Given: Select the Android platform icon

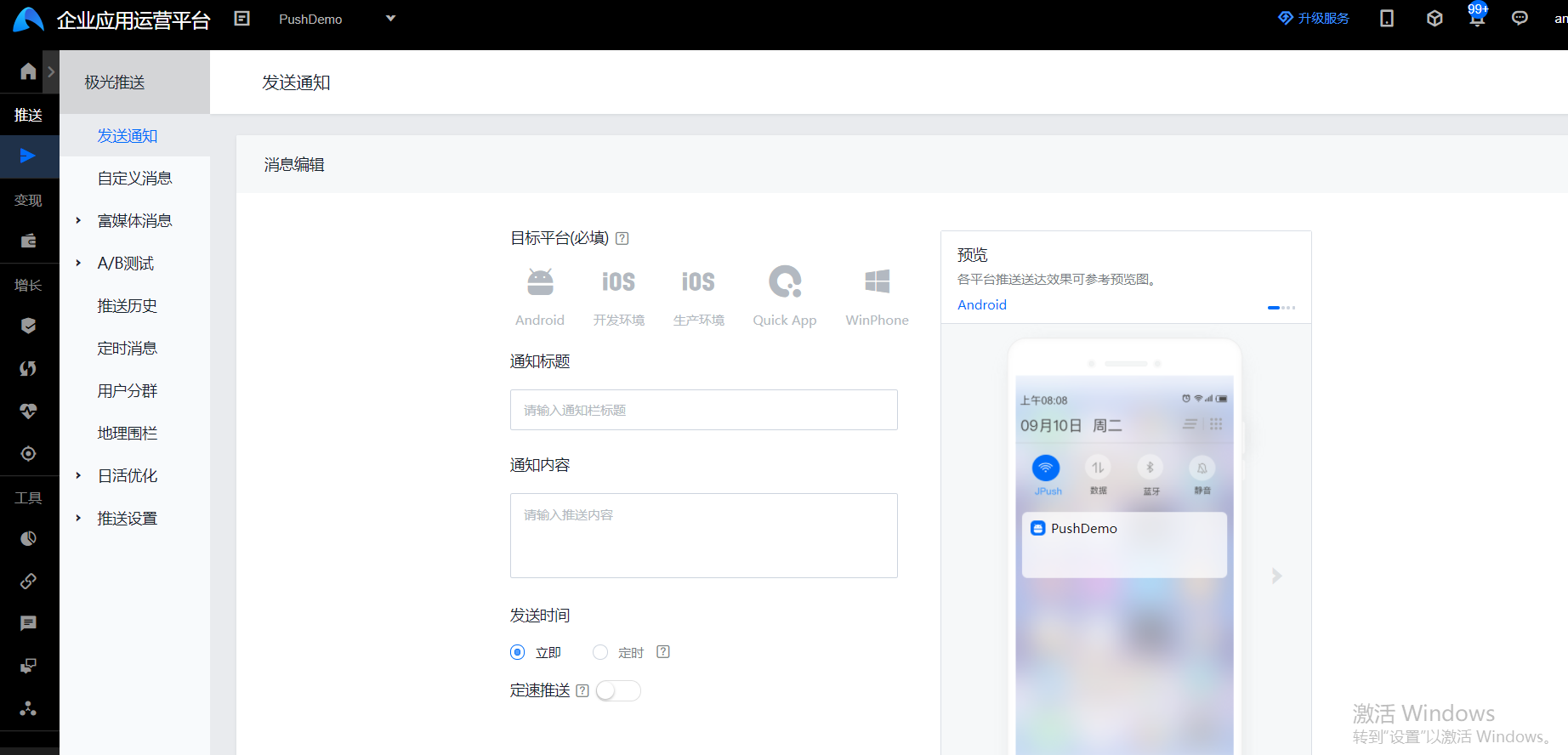Looking at the screenshot, I should coord(540,282).
